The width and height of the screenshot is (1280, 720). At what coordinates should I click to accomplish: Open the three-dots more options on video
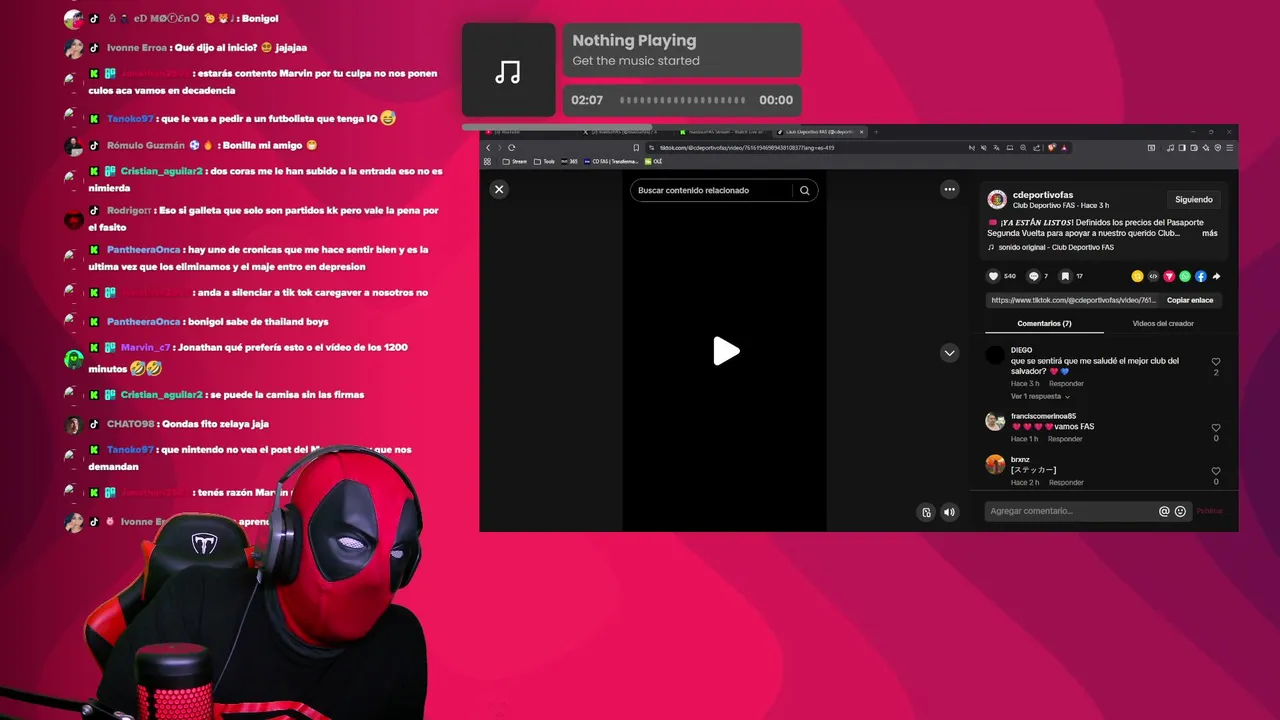pos(950,189)
